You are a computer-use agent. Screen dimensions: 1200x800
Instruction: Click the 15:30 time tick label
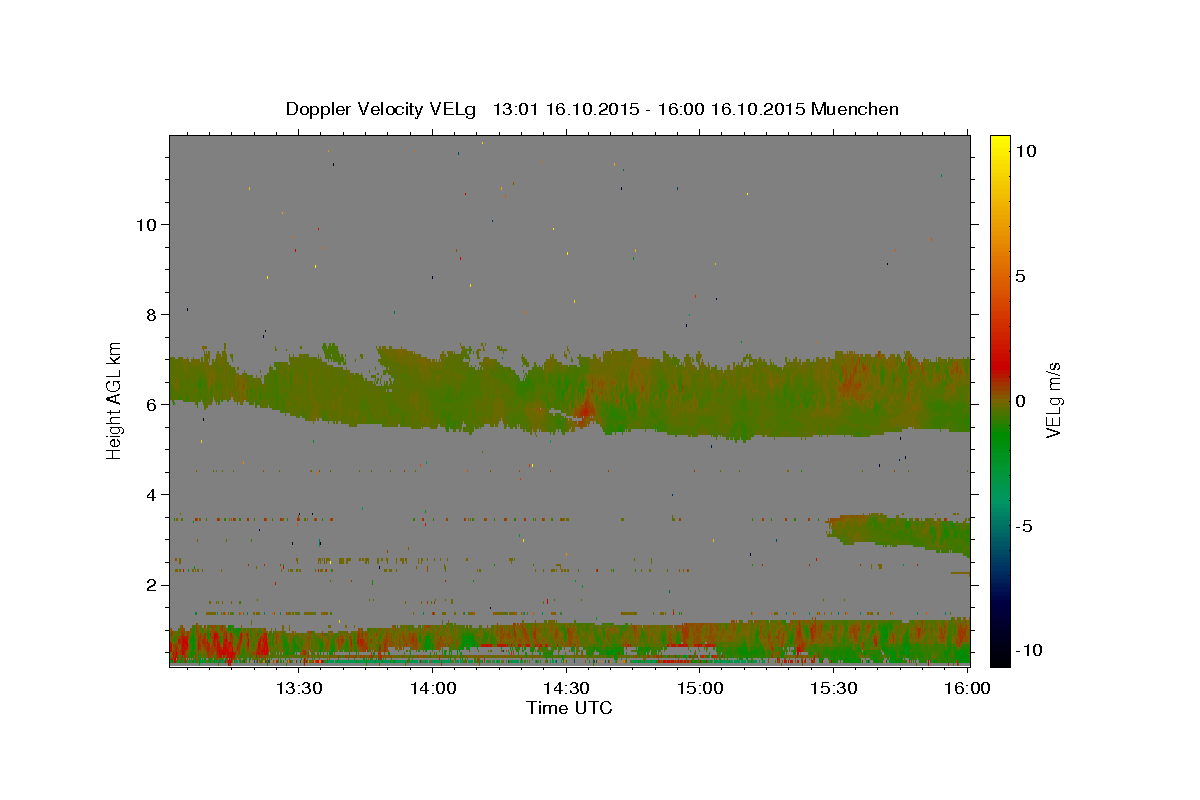click(833, 688)
